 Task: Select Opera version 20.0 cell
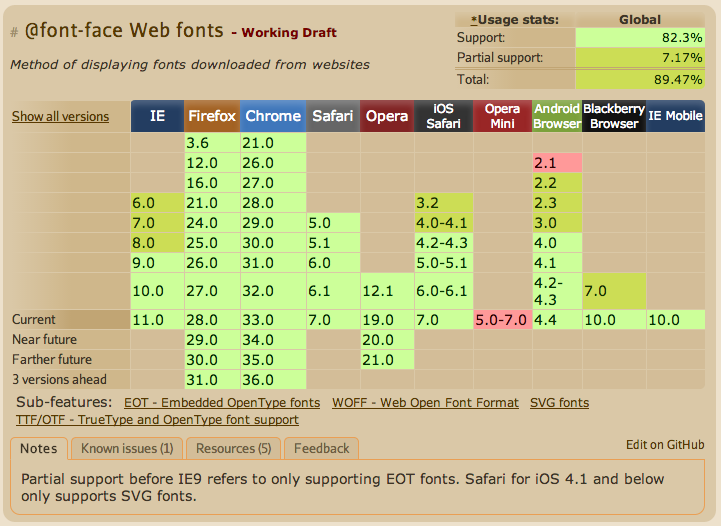click(387, 340)
